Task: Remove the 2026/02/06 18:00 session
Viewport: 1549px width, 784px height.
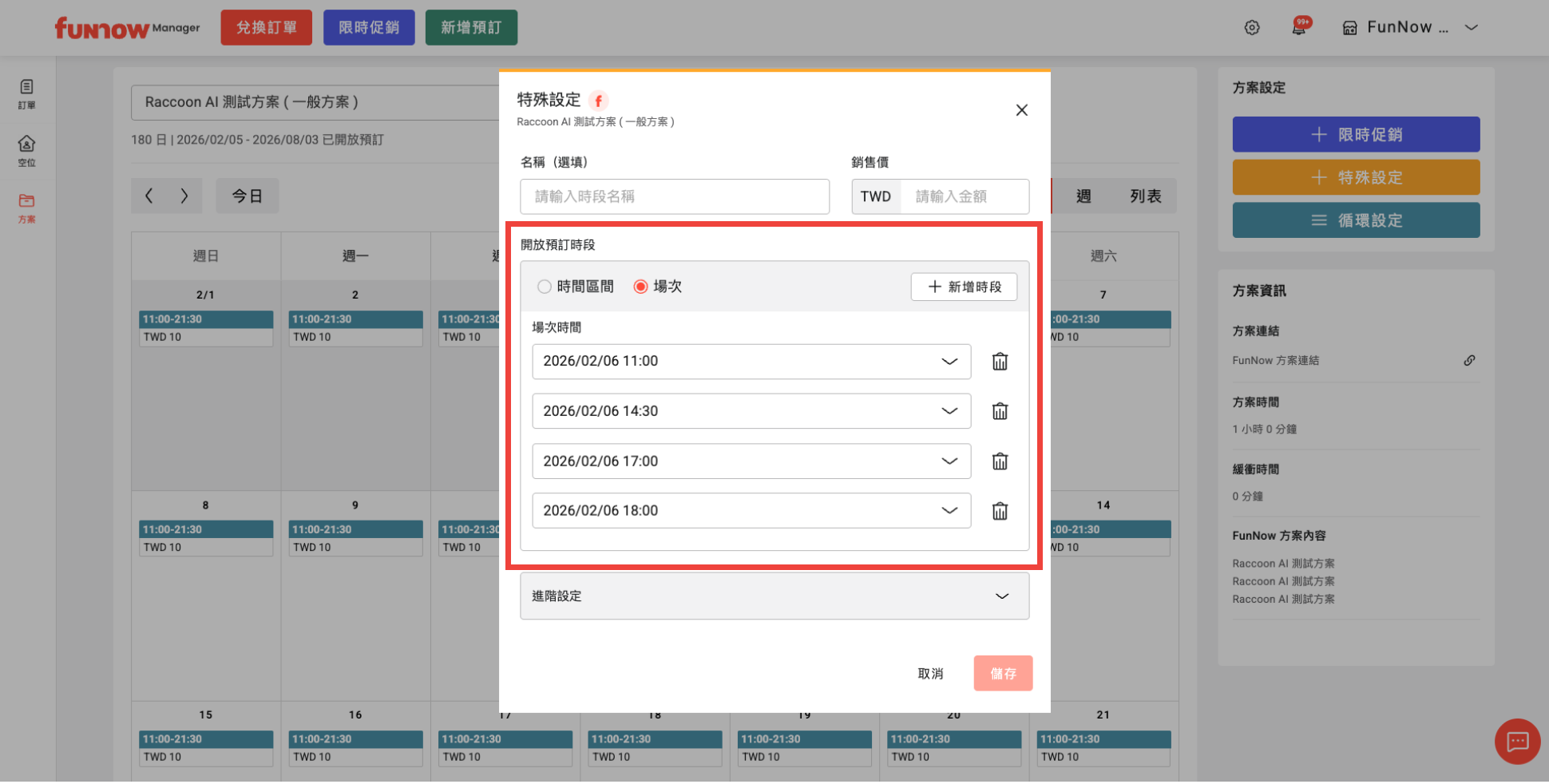Action: click(1000, 511)
